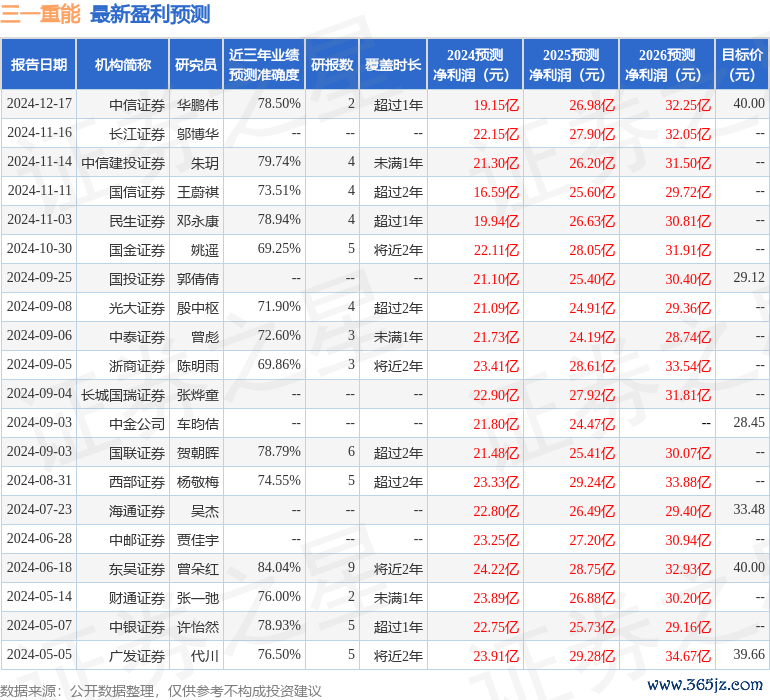Click the 覆盖时长 column header
770x700 pixels.
tap(393, 64)
